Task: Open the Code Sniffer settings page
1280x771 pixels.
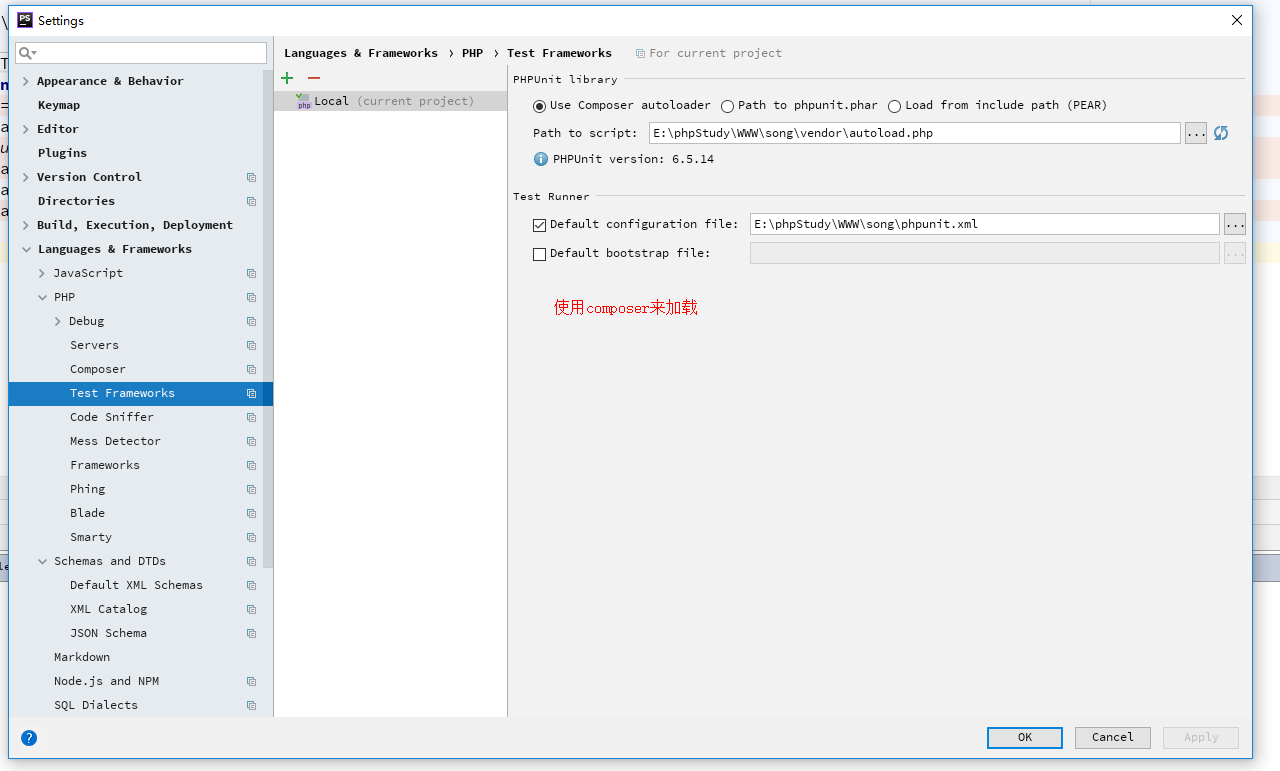Action: tap(112, 417)
